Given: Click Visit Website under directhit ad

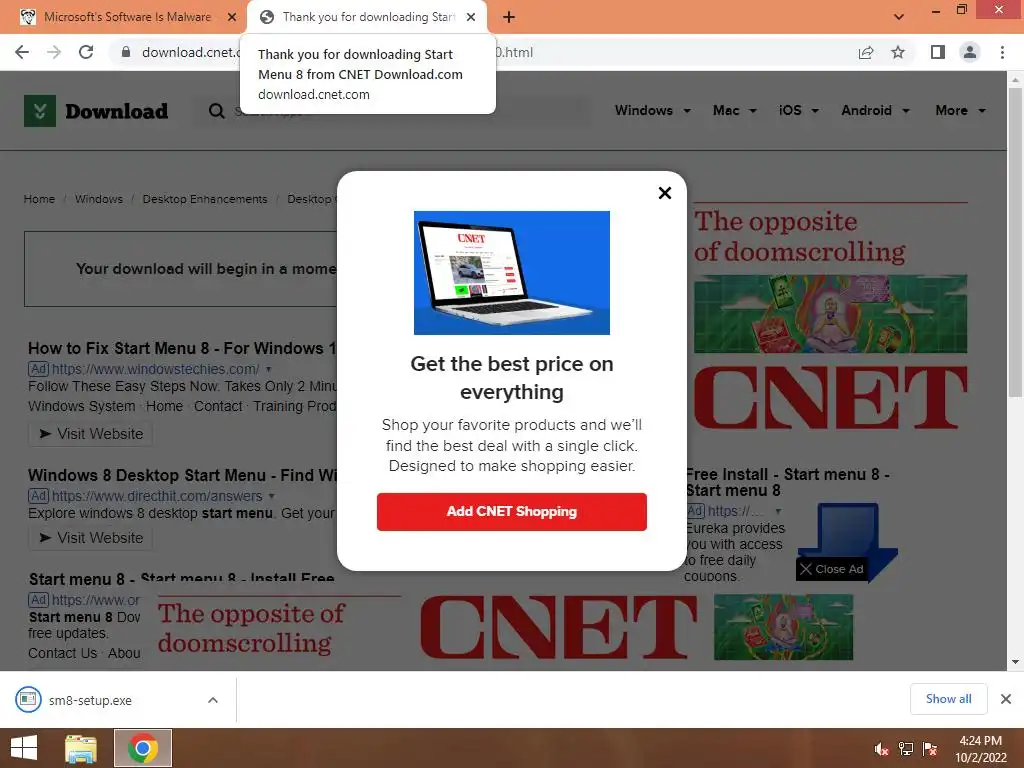Looking at the screenshot, I should click(x=91, y=537).
